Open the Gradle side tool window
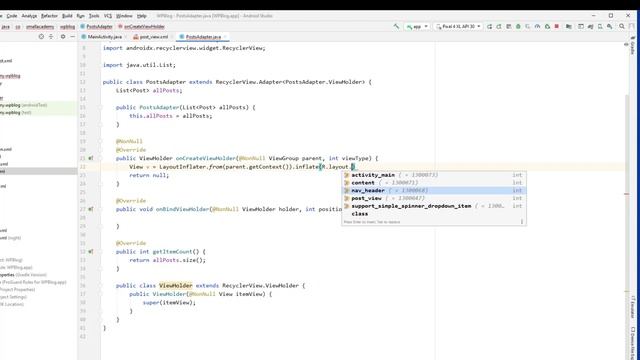640x360 pixels. pyautogui.click(x=632, y=46)
